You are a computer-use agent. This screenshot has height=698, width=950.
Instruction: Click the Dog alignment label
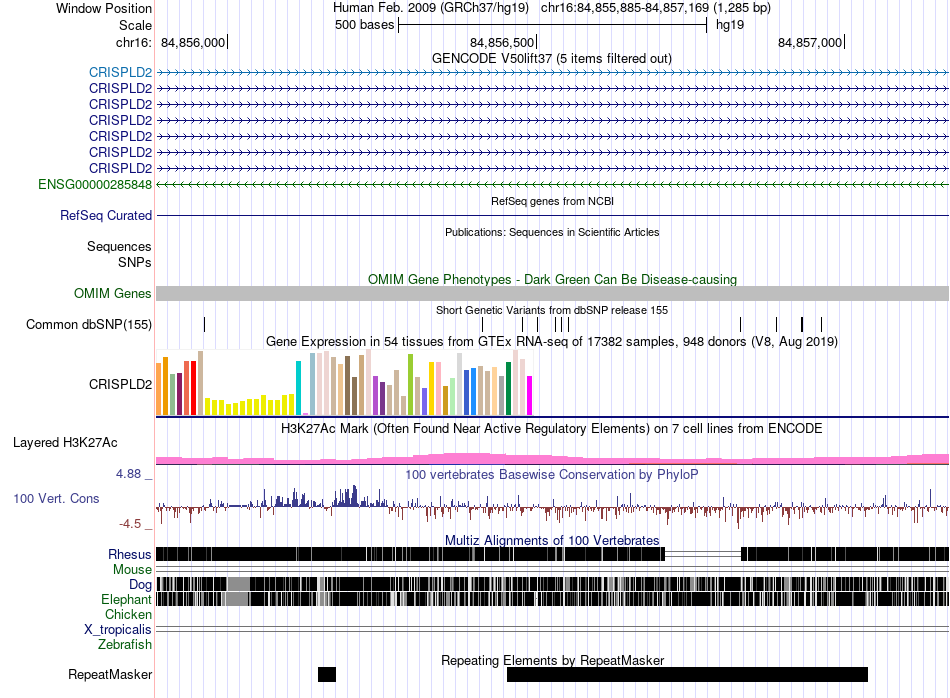tap(140, 584)
